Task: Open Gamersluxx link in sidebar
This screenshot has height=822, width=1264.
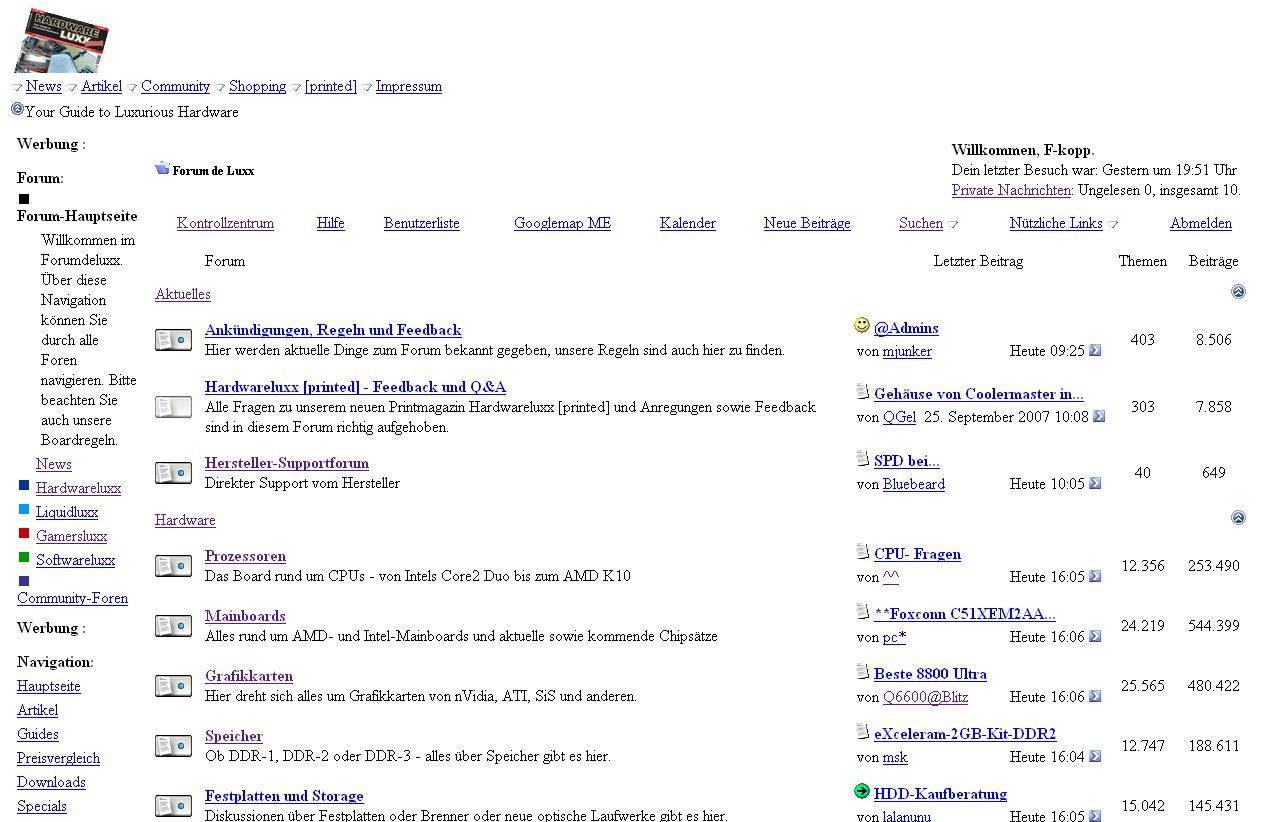Action: tap(71, 536)
